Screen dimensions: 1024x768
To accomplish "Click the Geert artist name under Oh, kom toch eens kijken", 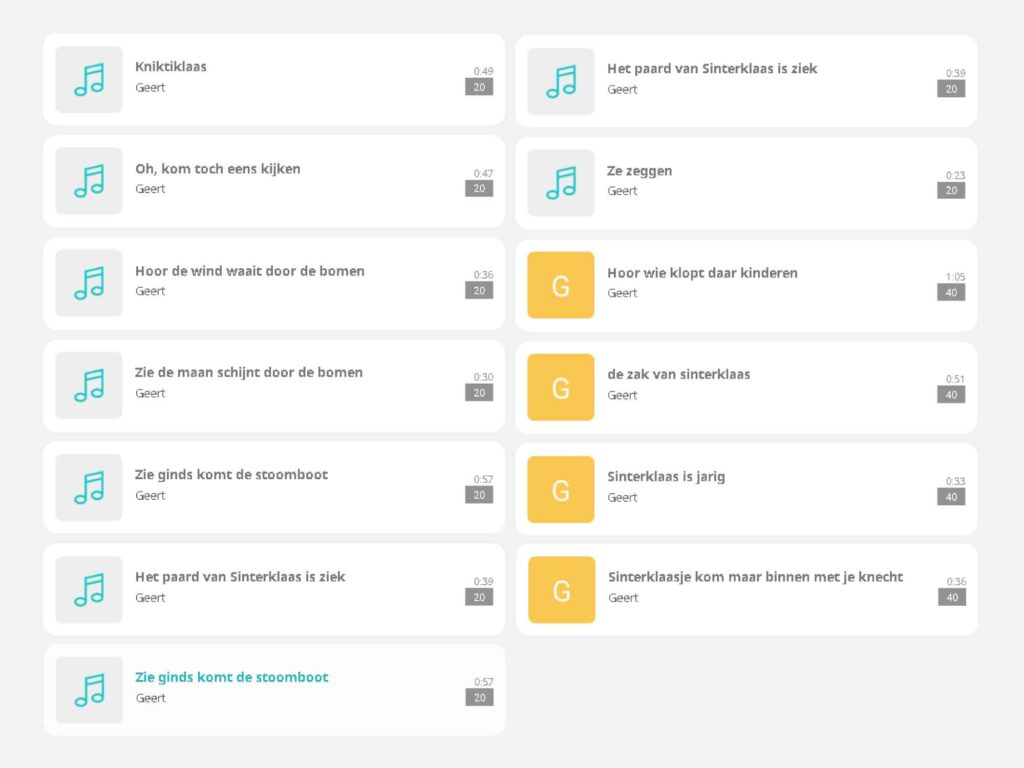I will click(x=150, y=189).
